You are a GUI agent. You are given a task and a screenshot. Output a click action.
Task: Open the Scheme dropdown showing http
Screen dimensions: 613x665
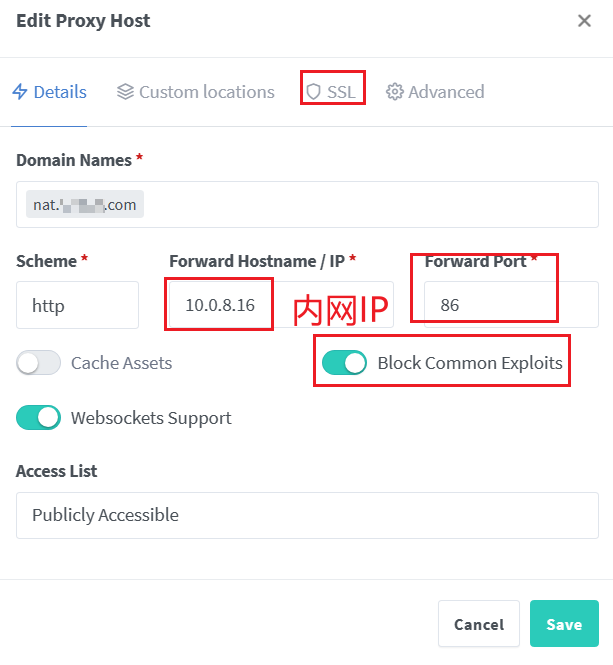[x=77, y=305]
